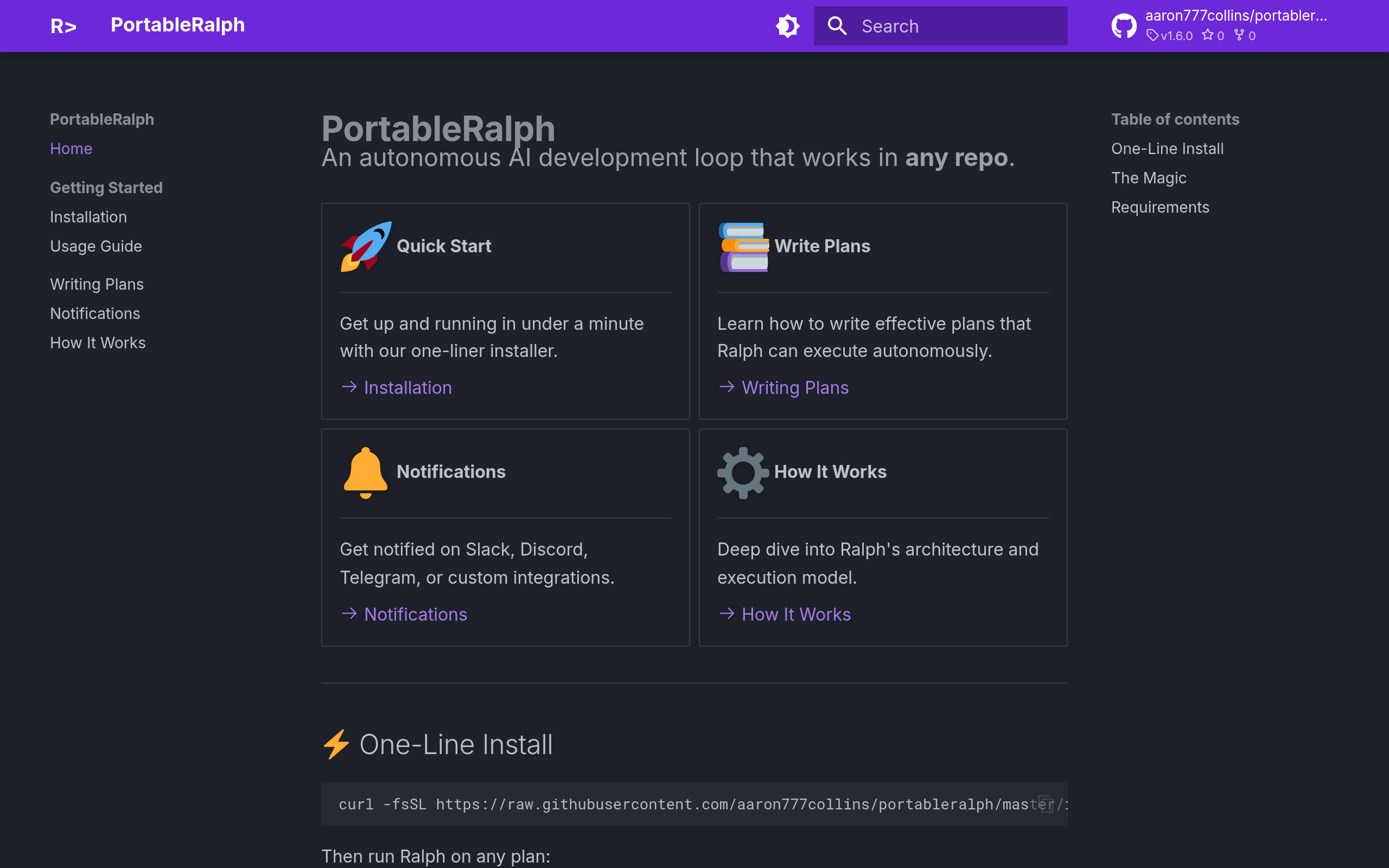Jump to Requirements in table of contents
Viewport: 1389px width, 868px height.
1159,207
